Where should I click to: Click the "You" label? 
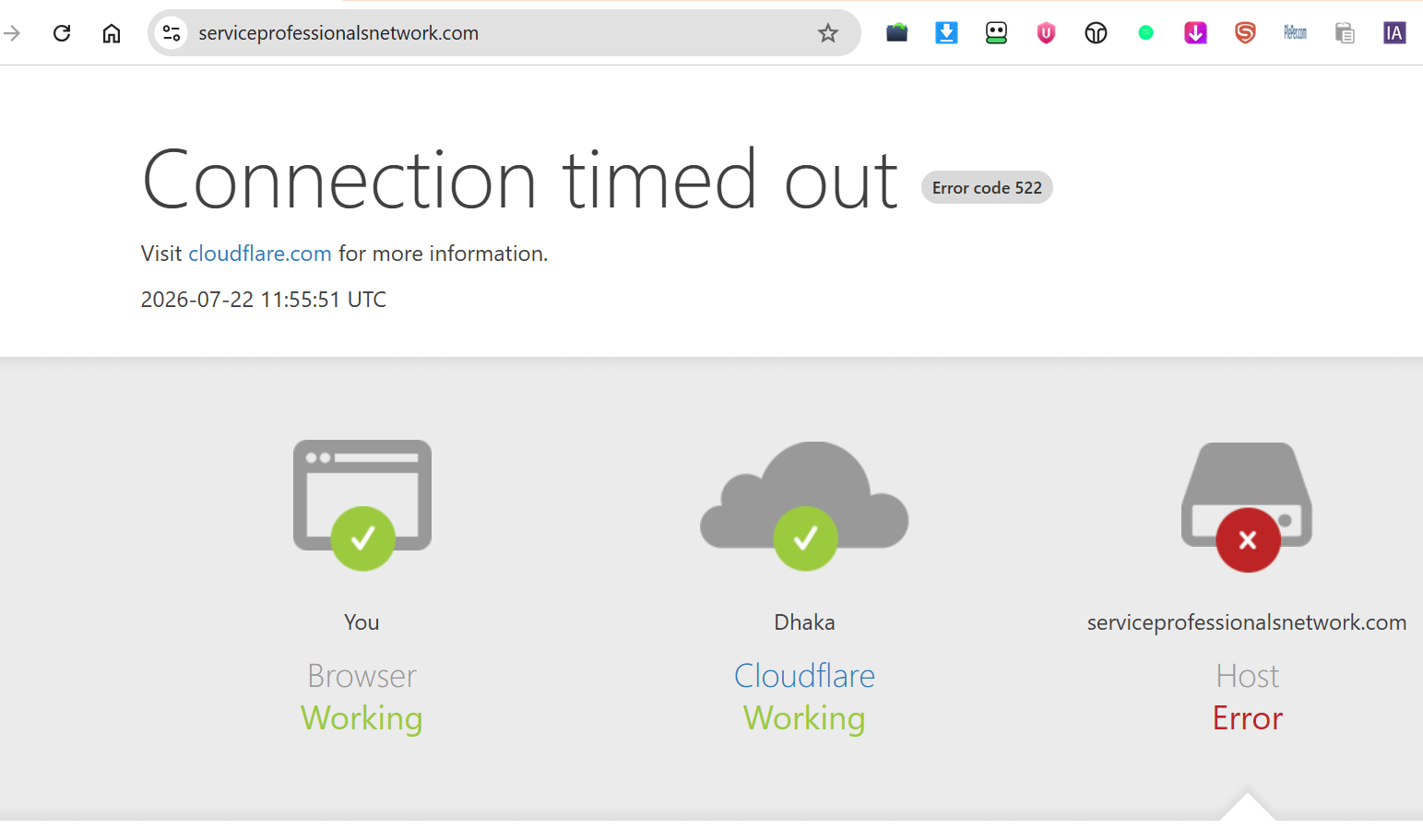pyautogui.click(x=362, y=622)
